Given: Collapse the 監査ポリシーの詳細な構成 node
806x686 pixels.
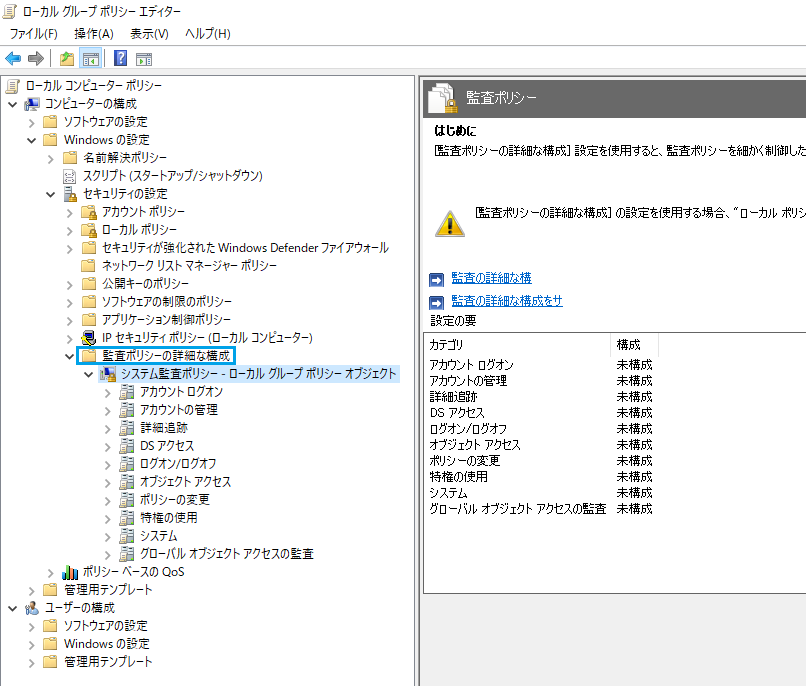Looking at the screenshot, I should (x=70, y=356).
